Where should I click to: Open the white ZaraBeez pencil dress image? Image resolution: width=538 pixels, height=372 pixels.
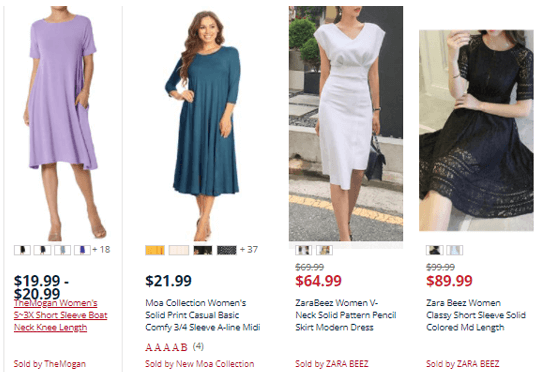346,124
